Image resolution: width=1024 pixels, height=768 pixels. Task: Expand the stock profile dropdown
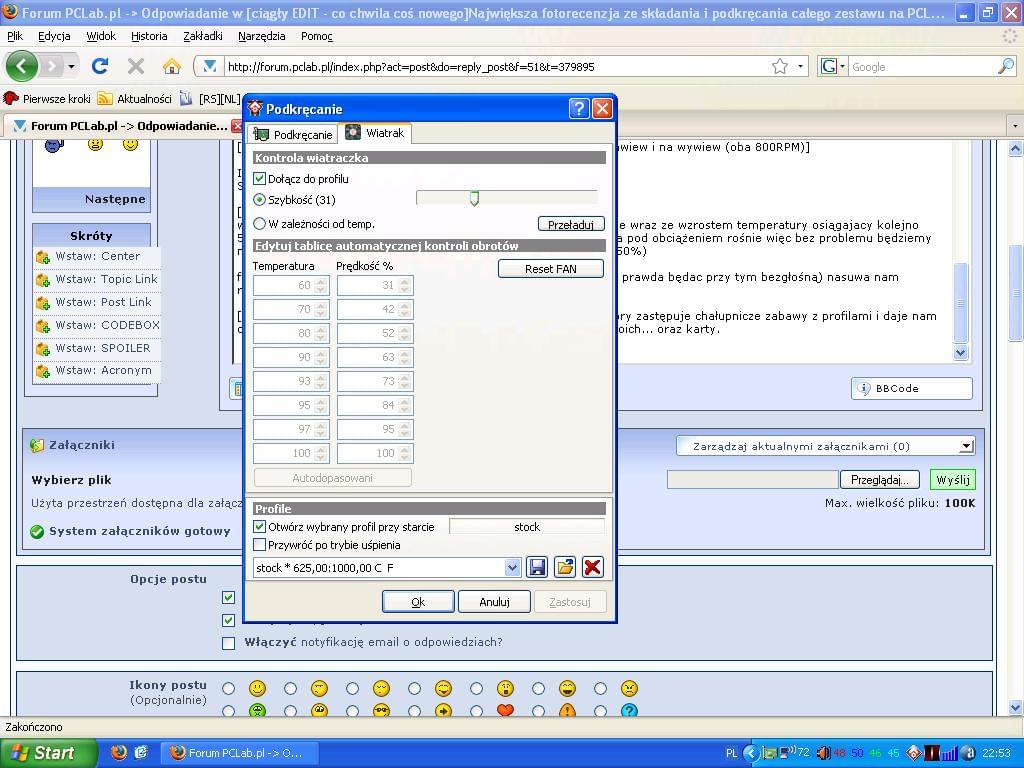pos(512,568)
